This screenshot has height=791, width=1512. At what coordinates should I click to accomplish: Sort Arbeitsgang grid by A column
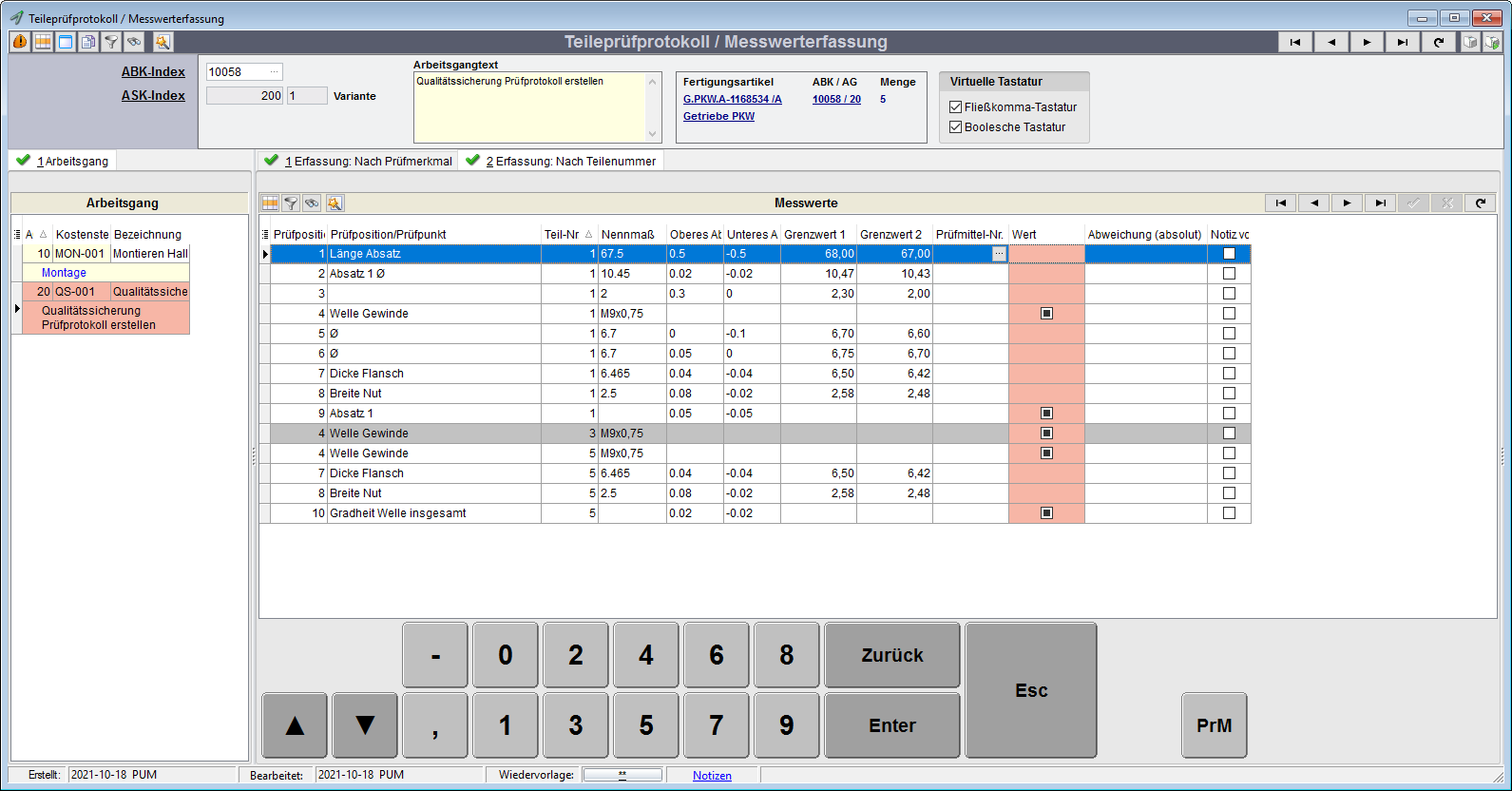pos(35,234)
